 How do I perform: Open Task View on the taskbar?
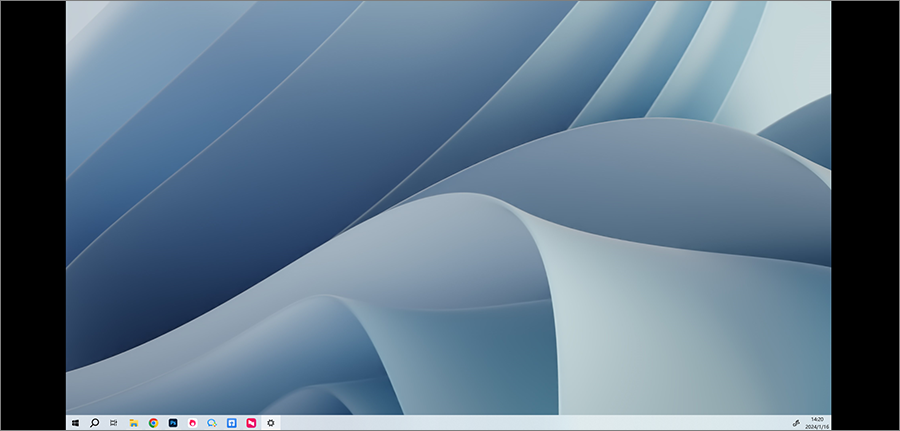114,423
